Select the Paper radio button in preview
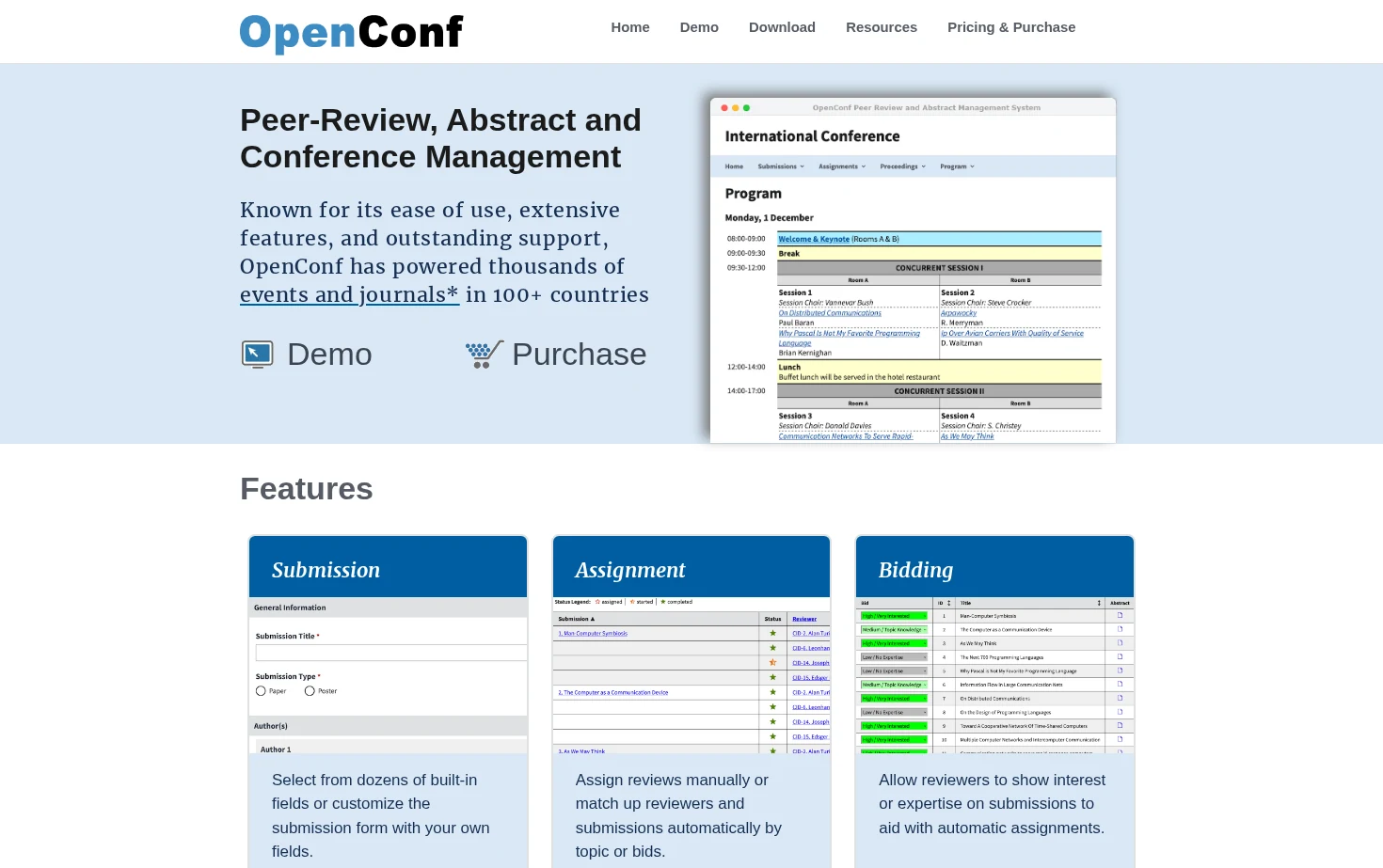Screen dimensions: 1383x868 point(261,691)
